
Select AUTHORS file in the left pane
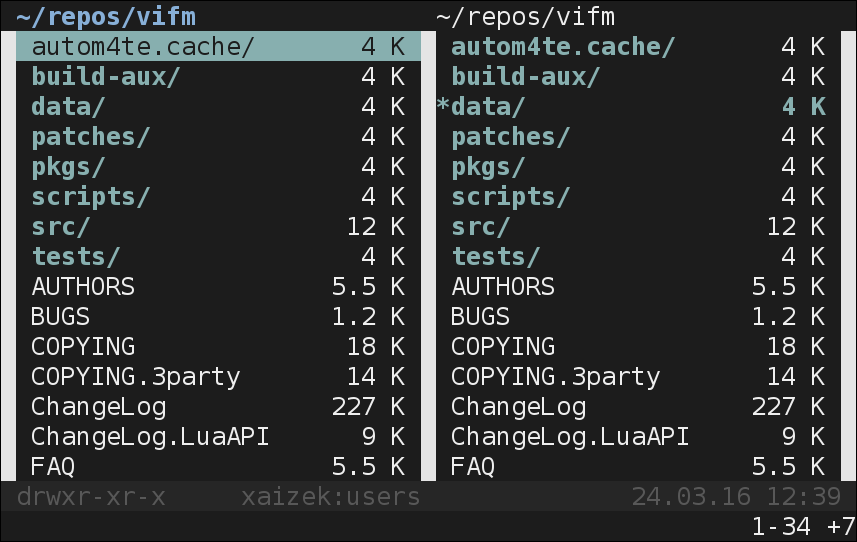click(x=219, y=286)
